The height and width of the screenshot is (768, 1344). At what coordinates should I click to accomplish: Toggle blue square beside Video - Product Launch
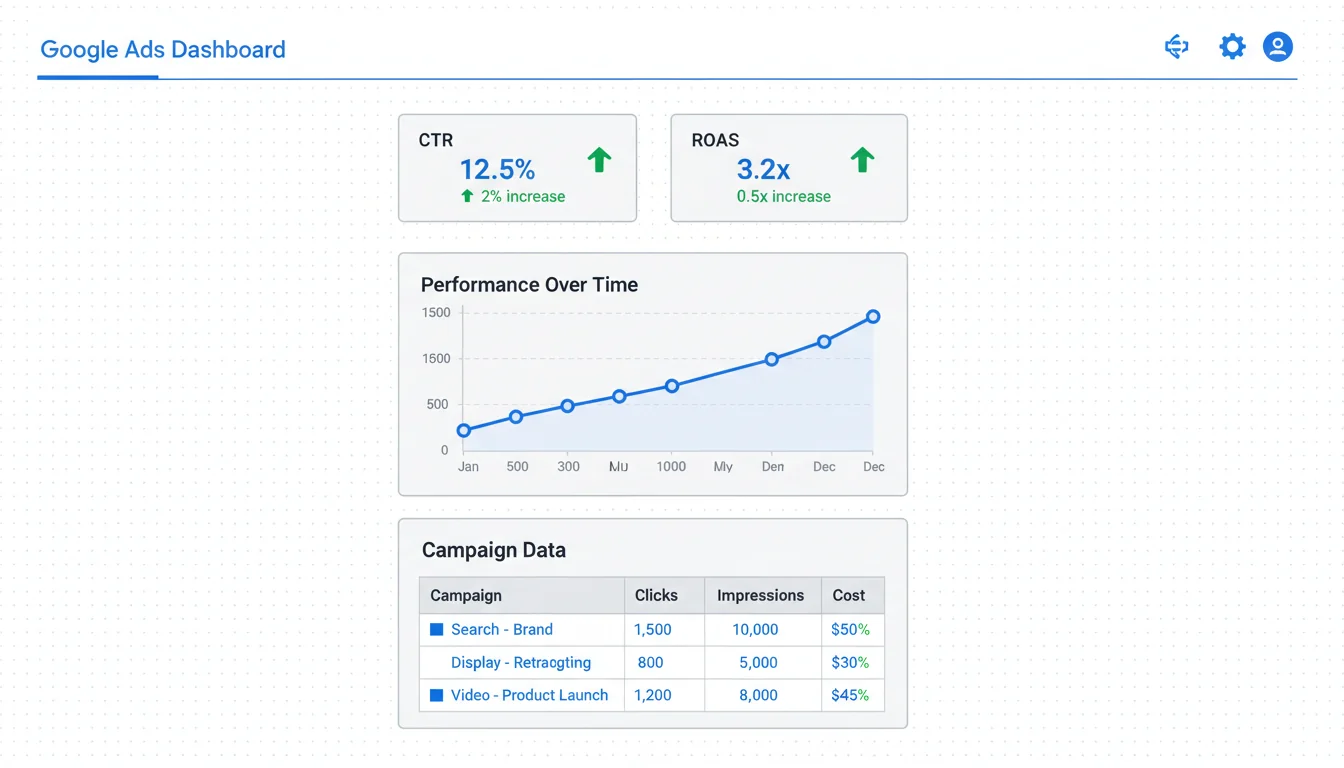tap(437, 695)
